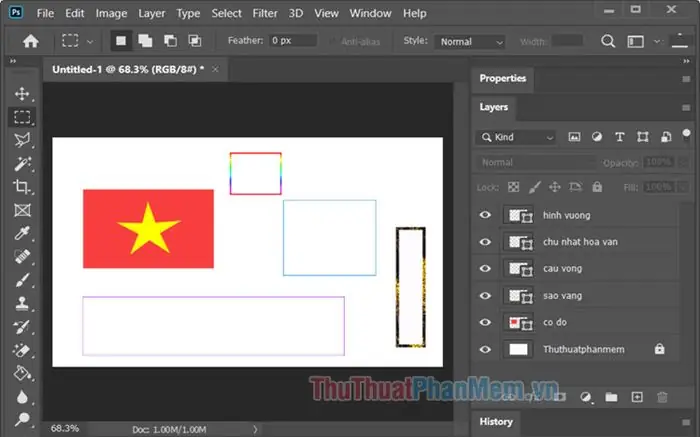Image resolution: width=700 pixels, height=437 pixels.
Task: Open the Kind filter dropdown
Action: (x=516, y=137)
